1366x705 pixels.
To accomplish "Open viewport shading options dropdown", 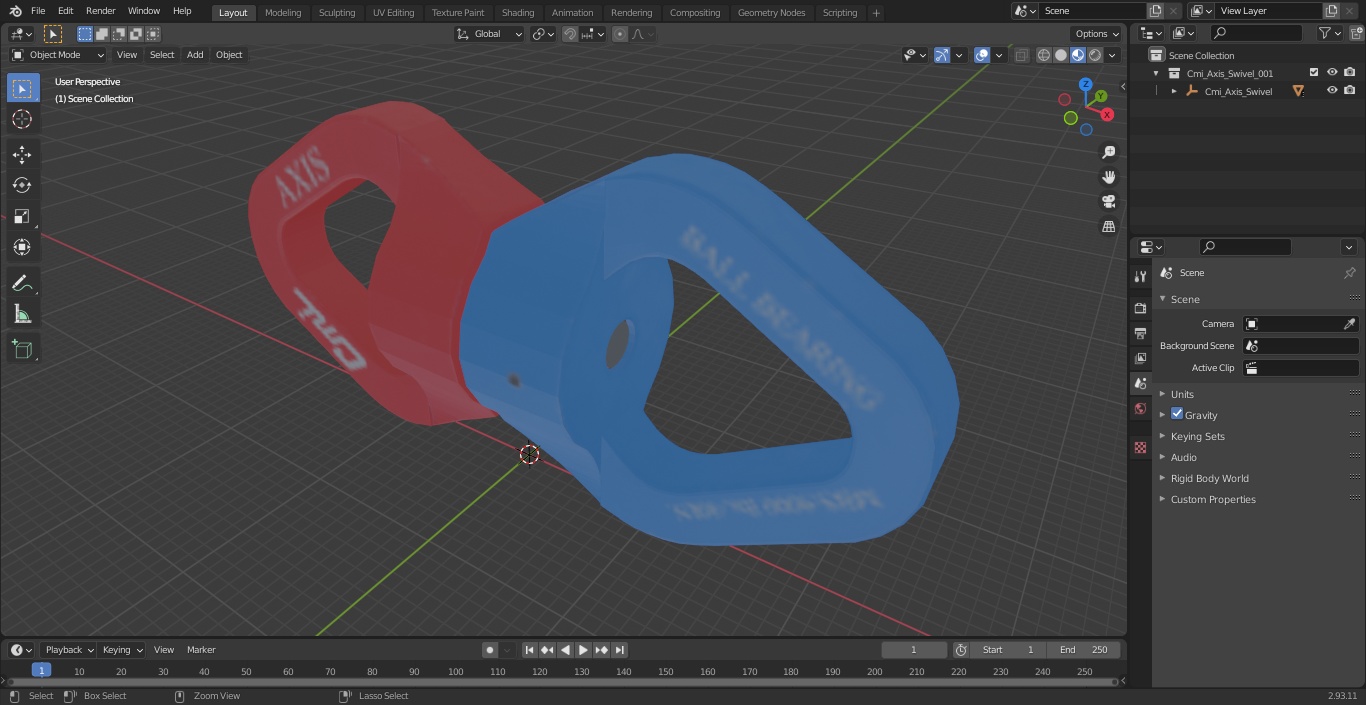I will pyautogui.click(x=1112, y=55).
